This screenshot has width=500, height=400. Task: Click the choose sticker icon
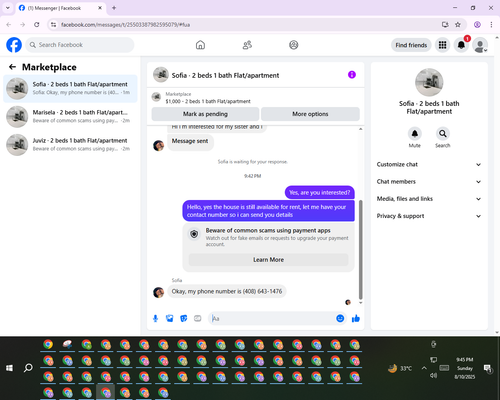[x=184, y=319]
